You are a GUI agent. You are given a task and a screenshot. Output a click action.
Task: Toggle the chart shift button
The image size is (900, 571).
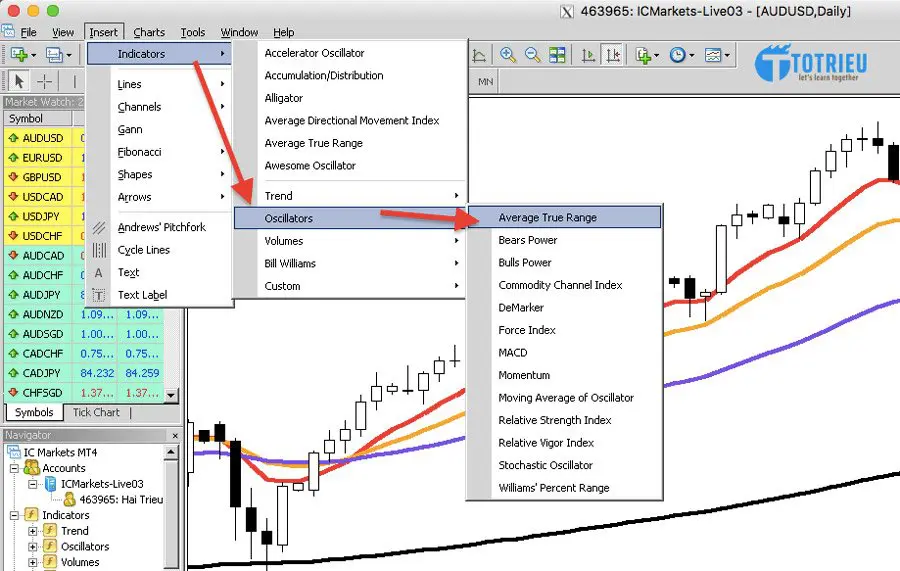[612, 55]
